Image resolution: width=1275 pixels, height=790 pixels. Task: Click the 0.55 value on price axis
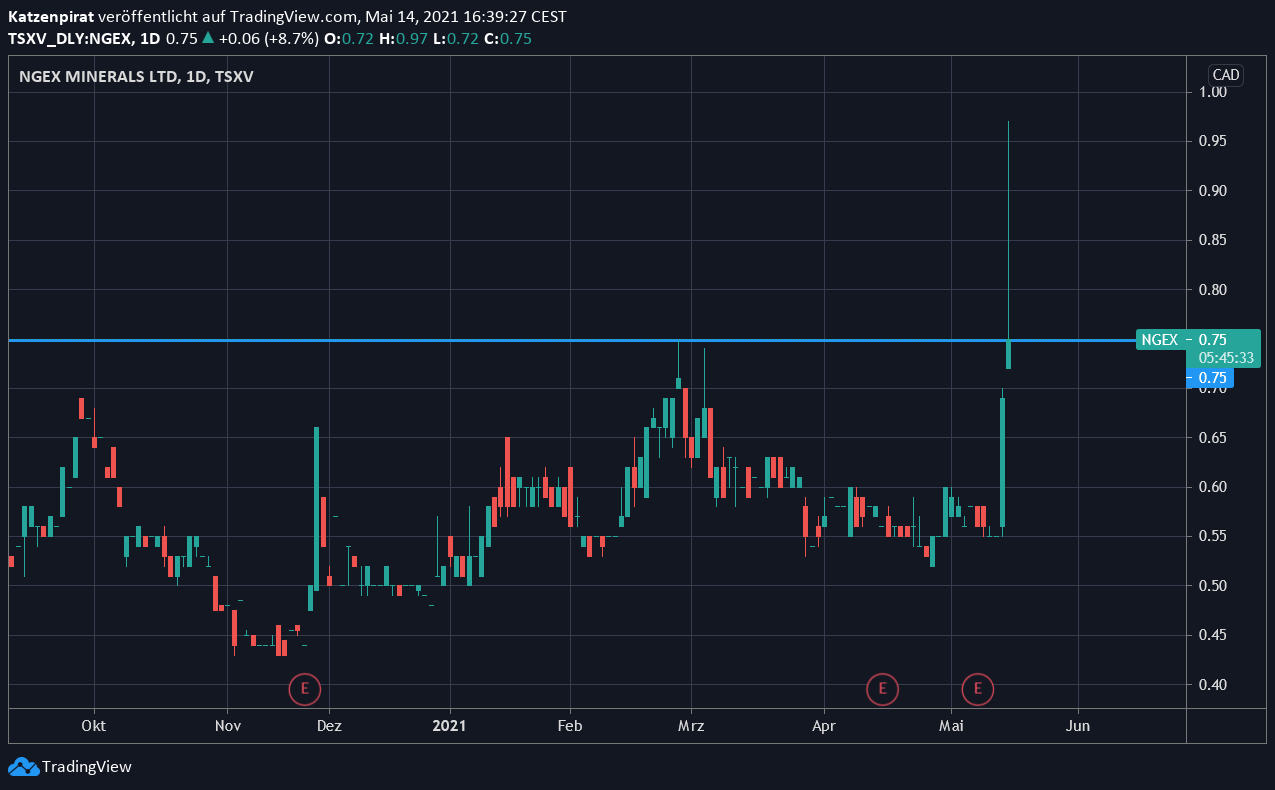(x=1213, y=536)
